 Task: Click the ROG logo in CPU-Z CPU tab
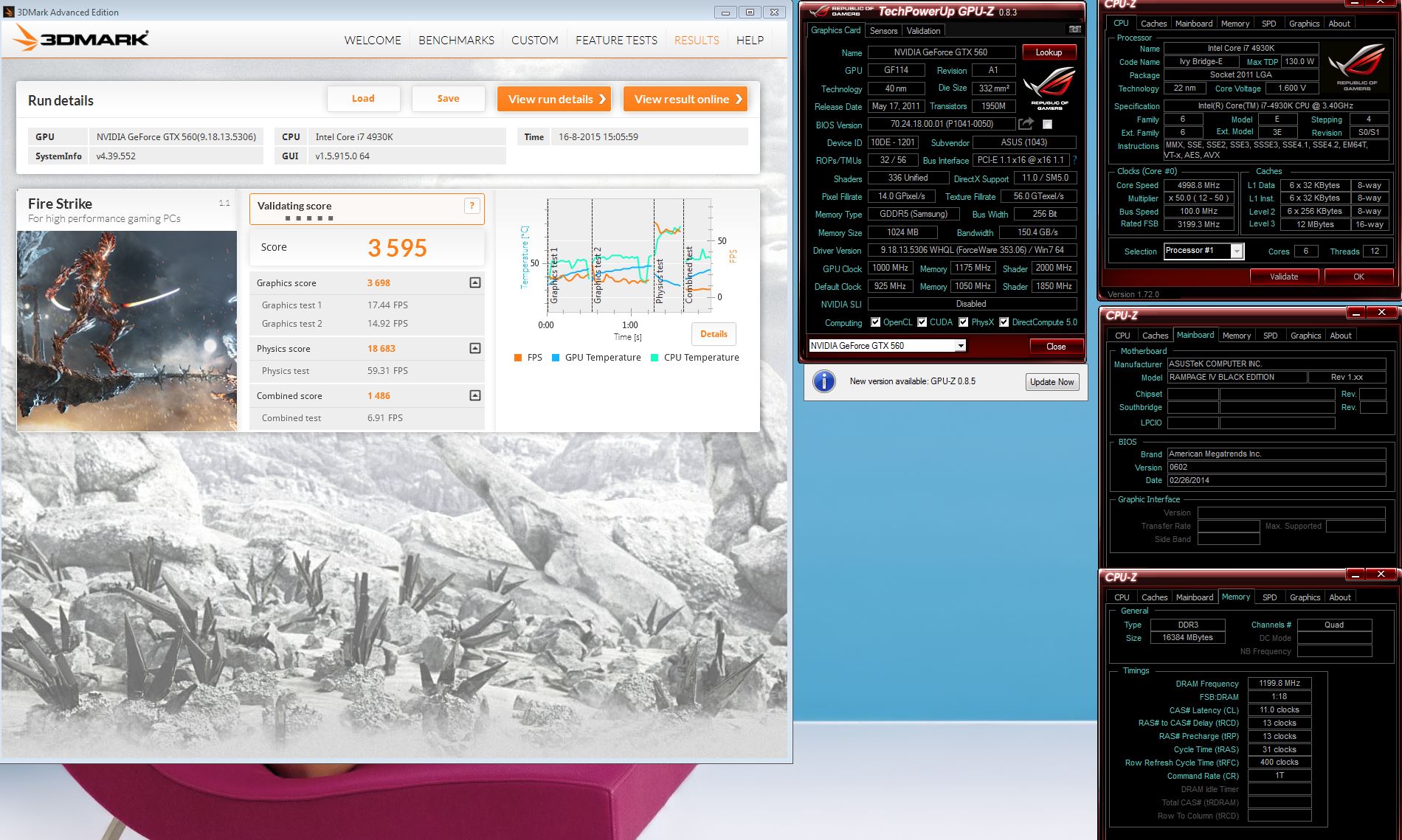coord(1357,66)
